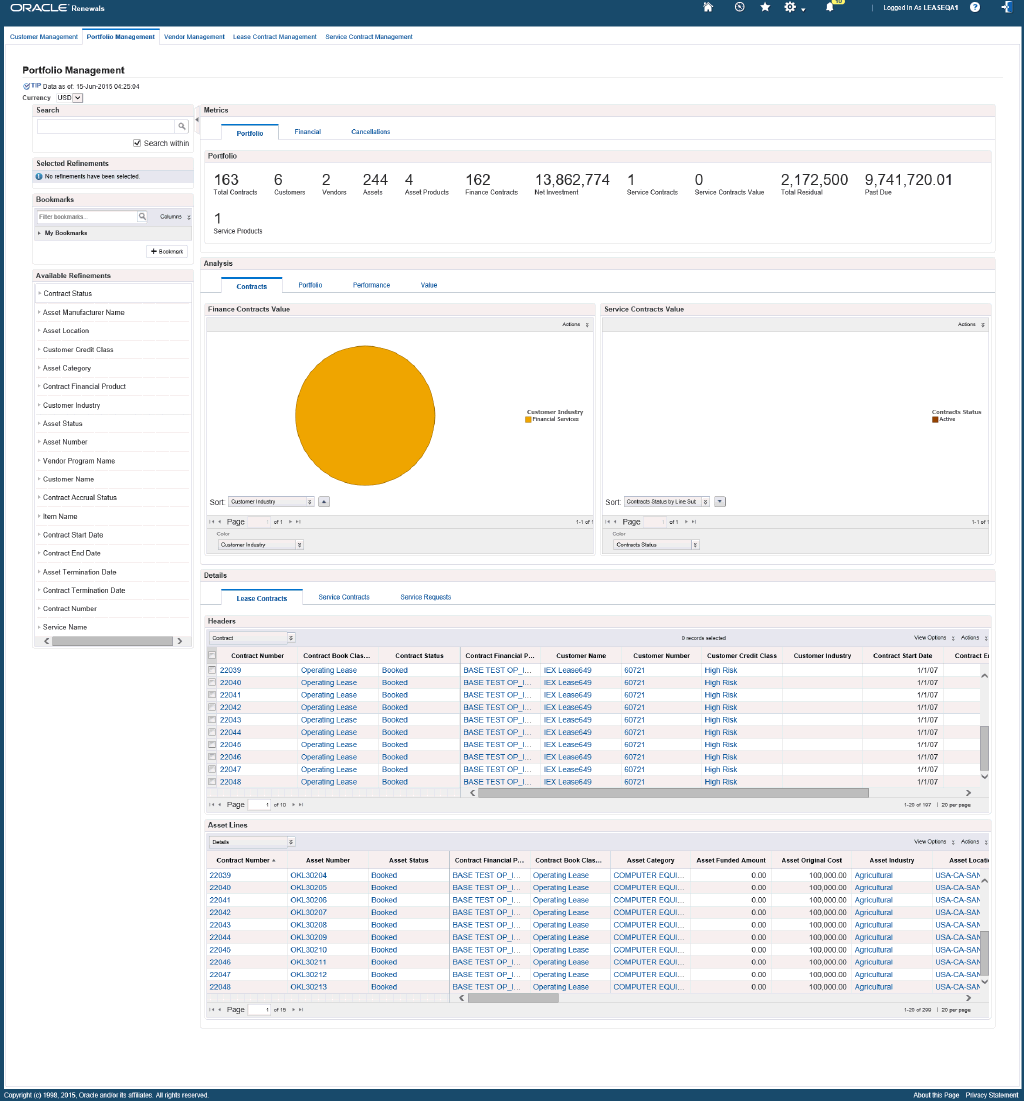Image resolution: width=1024 pixels, height=1101 pixels.
Task: Open the Navigator compass icon
Action: [740, 7]
